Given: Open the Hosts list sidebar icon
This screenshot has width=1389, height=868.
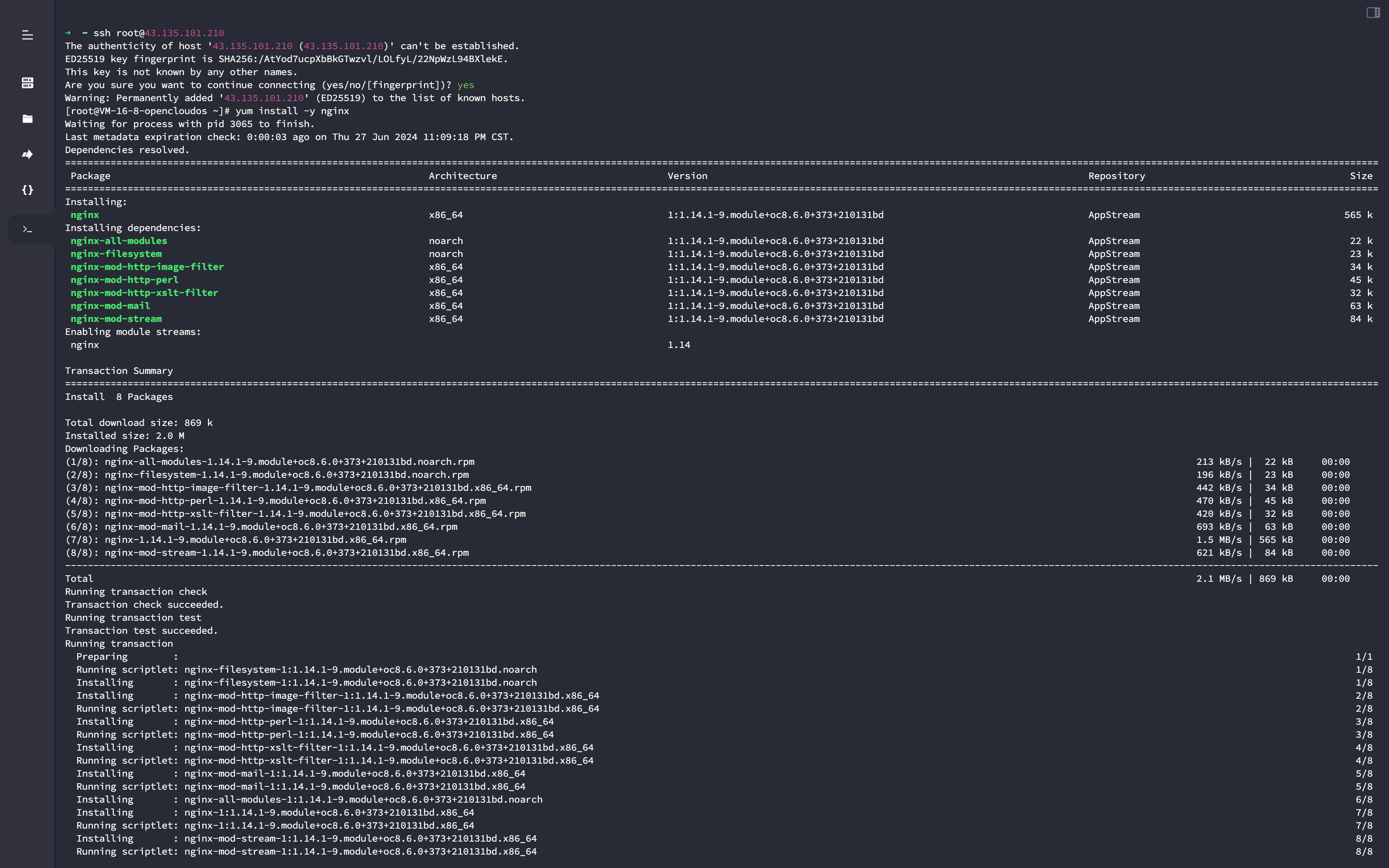Looking at the screenshot, I should (x=27, y=83).
